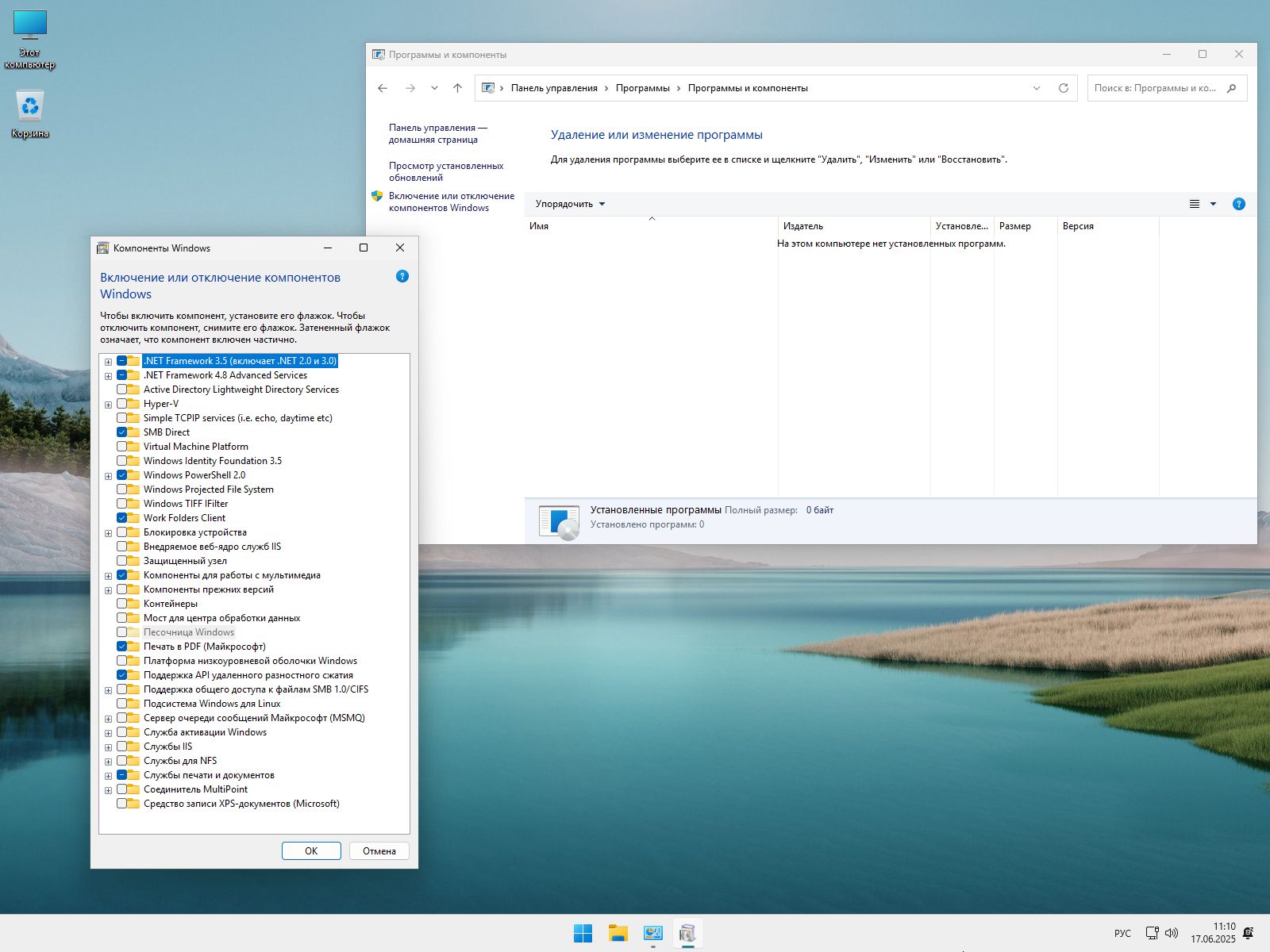
Task: Check the Windows TIFF IFilter checkbox
Action: pos(122,504)
